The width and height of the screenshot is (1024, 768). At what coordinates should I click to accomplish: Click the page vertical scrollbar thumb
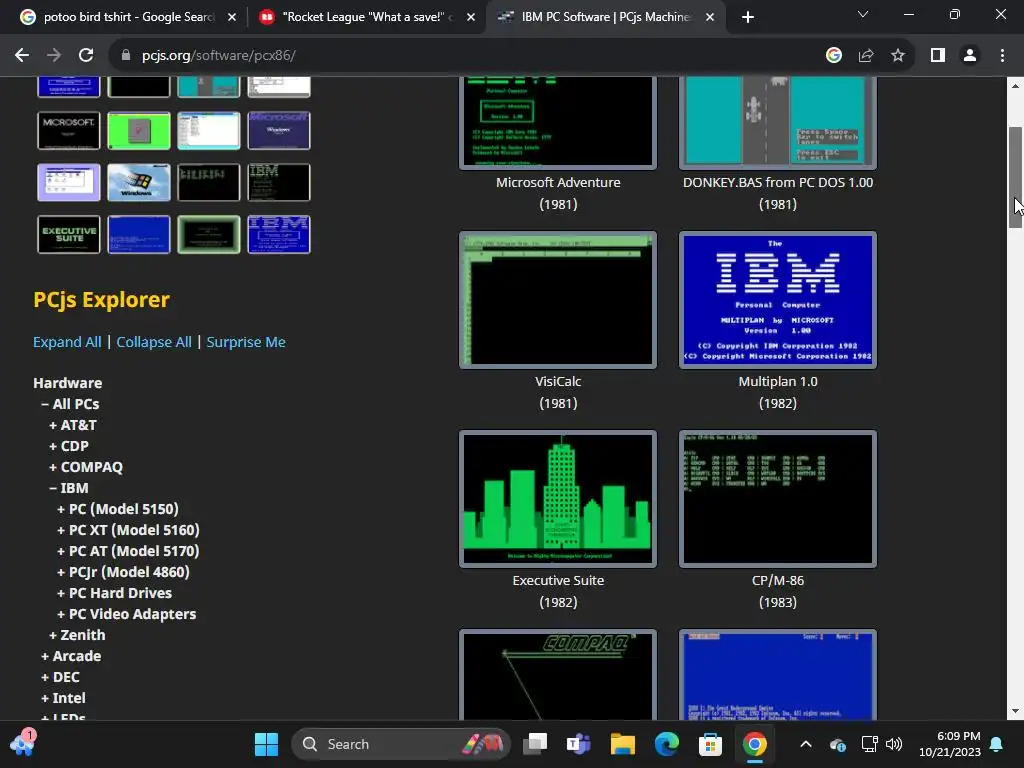click(x=1015, y=178)
